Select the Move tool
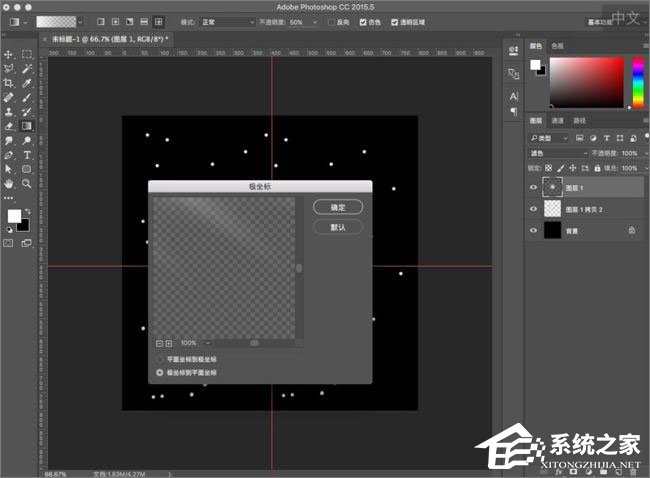 coord(8,54)
